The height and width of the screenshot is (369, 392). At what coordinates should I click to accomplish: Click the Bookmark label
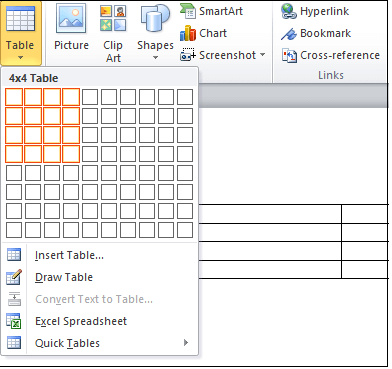pyautogui.click(x=326, y=33)
